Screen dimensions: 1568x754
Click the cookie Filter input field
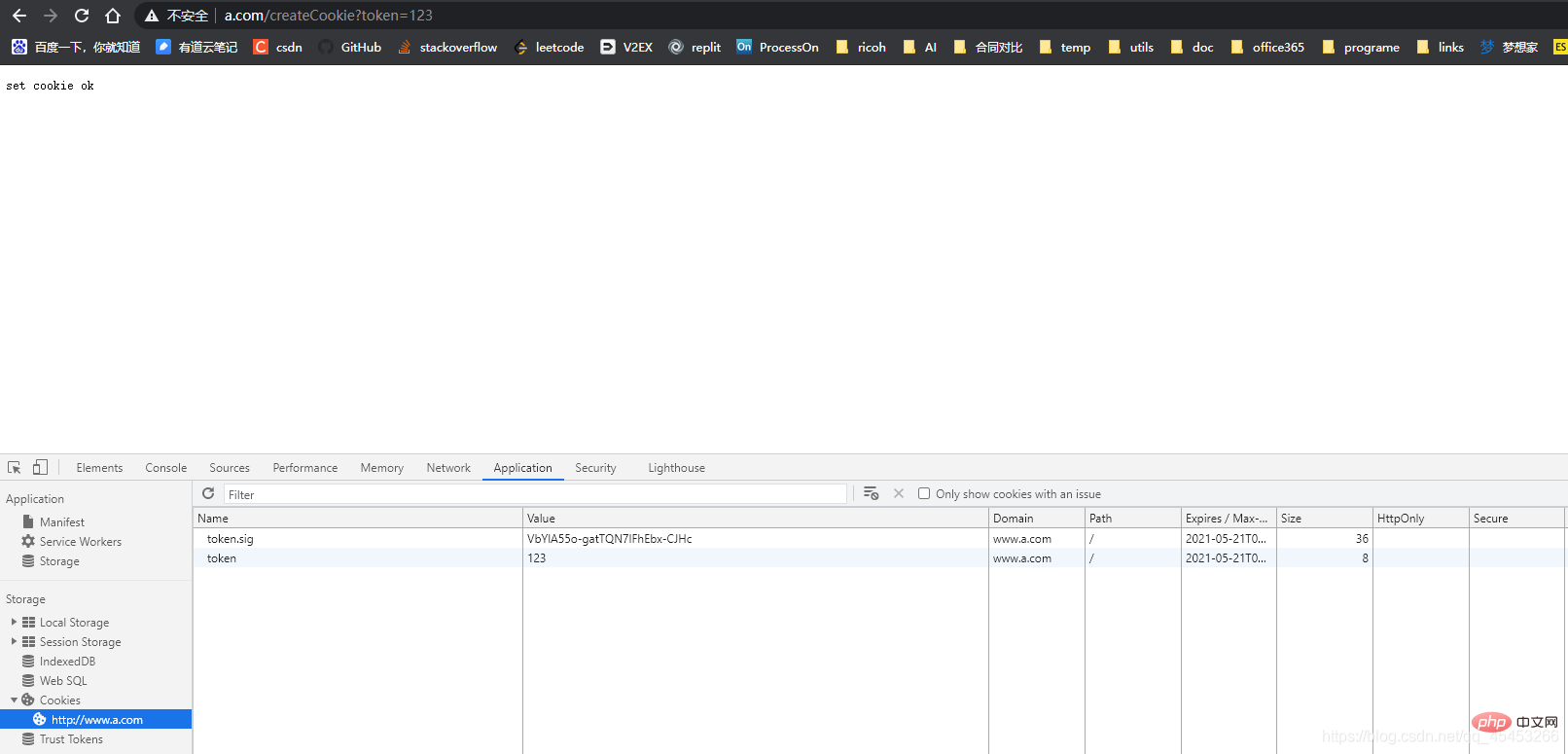[x=535, y=494]
